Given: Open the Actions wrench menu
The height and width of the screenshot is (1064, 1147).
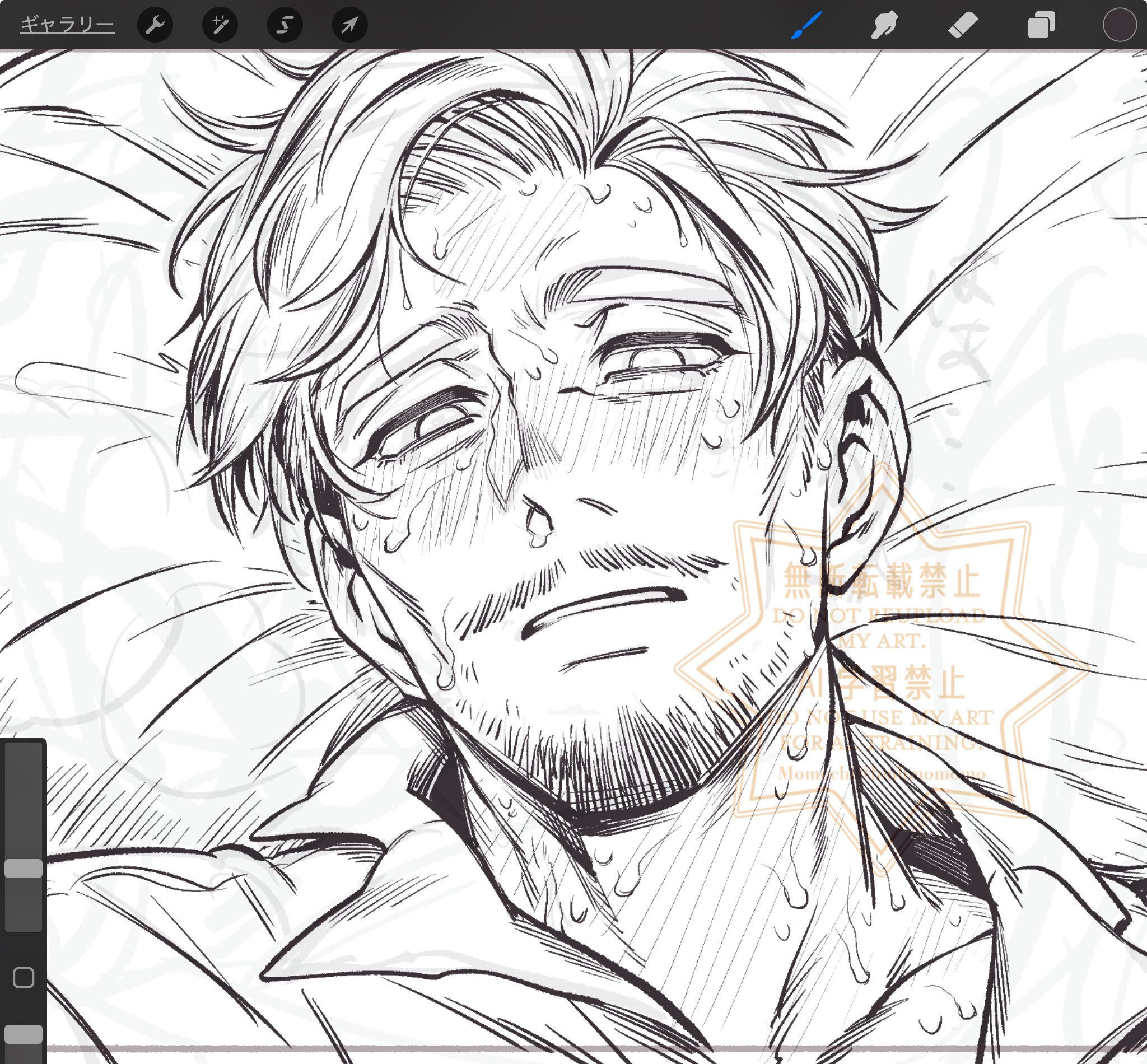Looking at the screenshot, I should 155,25.
